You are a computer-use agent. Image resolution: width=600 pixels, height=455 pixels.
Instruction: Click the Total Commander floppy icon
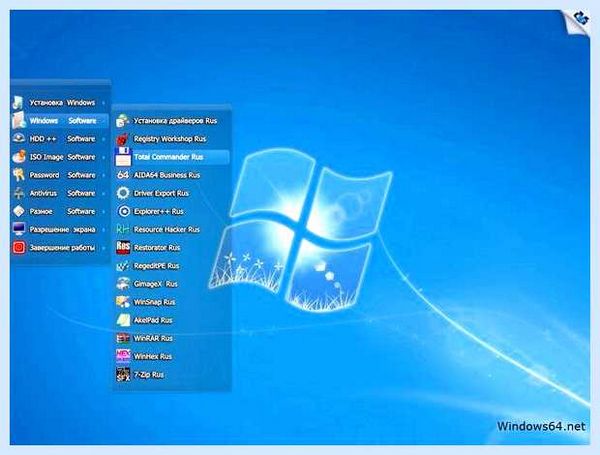123,156
